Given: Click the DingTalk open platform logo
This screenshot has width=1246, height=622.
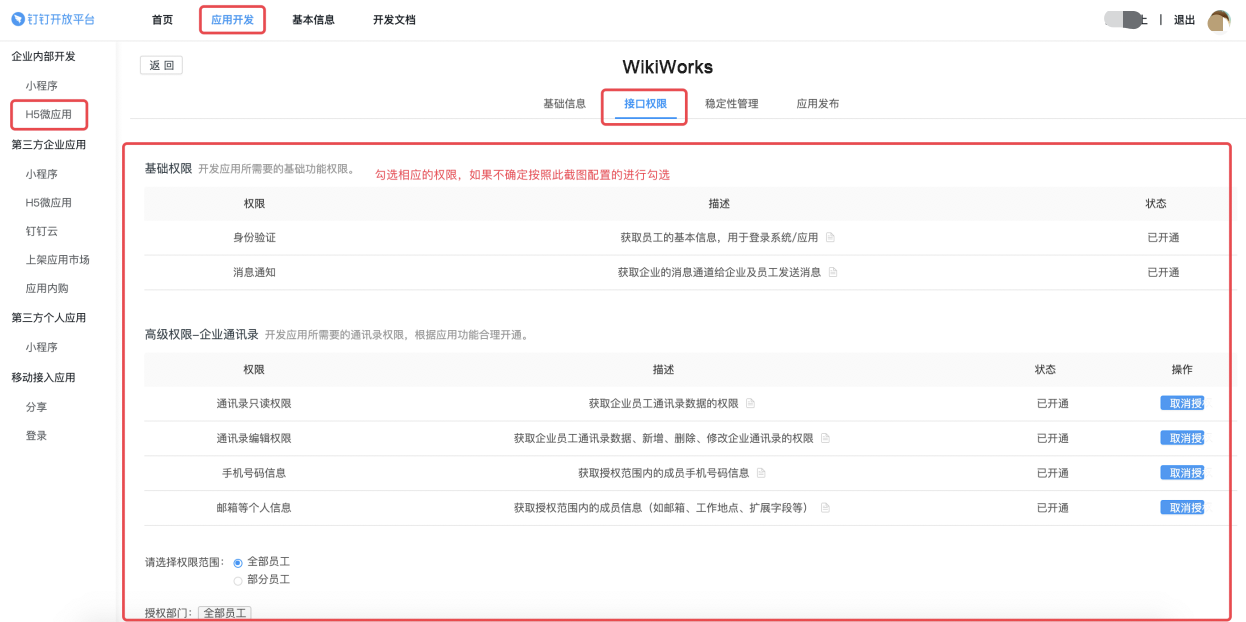Looking at the screenshot, I should pyautogui.click(x=53, y=20).
